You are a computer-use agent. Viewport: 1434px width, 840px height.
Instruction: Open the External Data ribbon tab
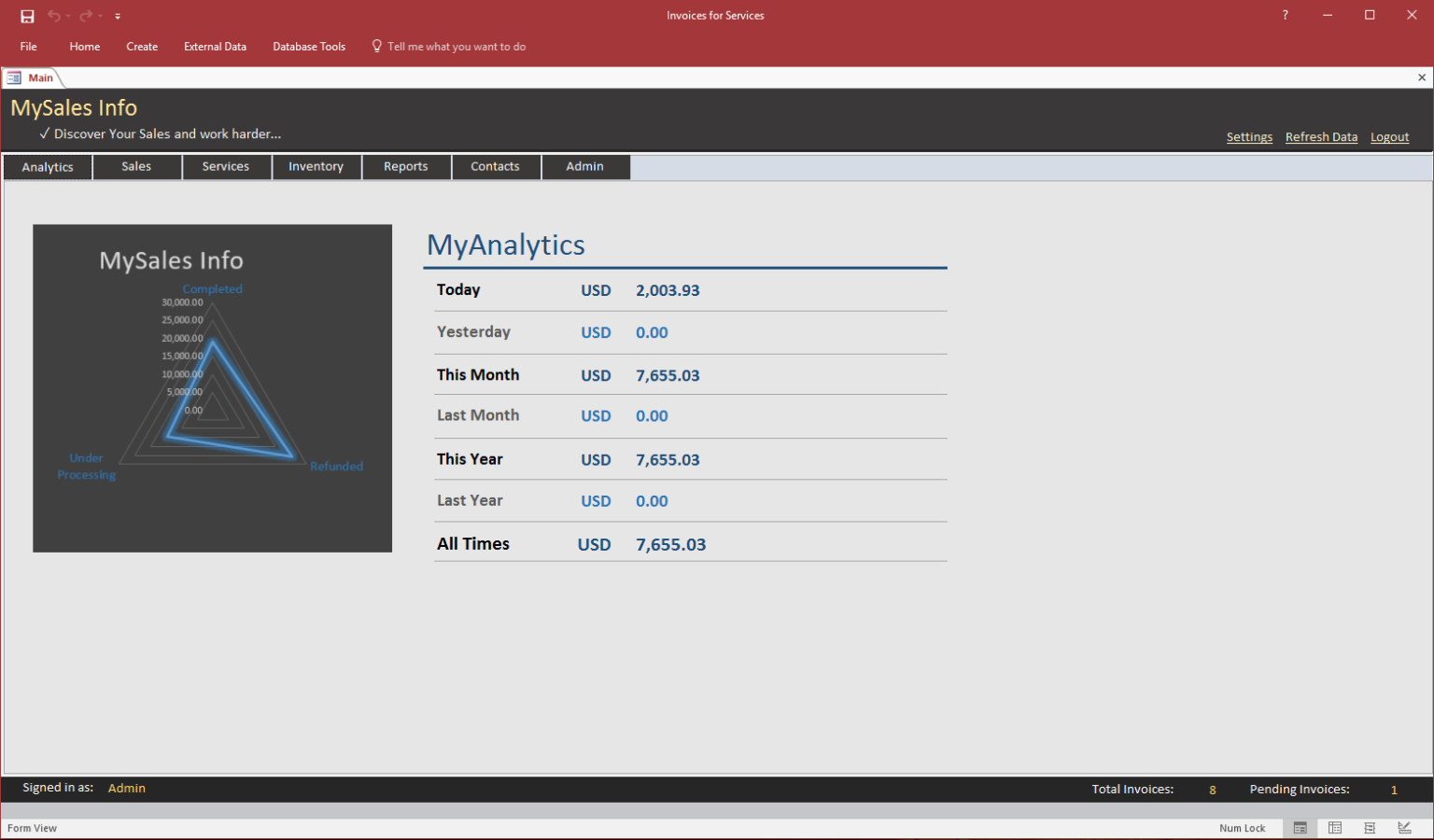pos(215,46)
